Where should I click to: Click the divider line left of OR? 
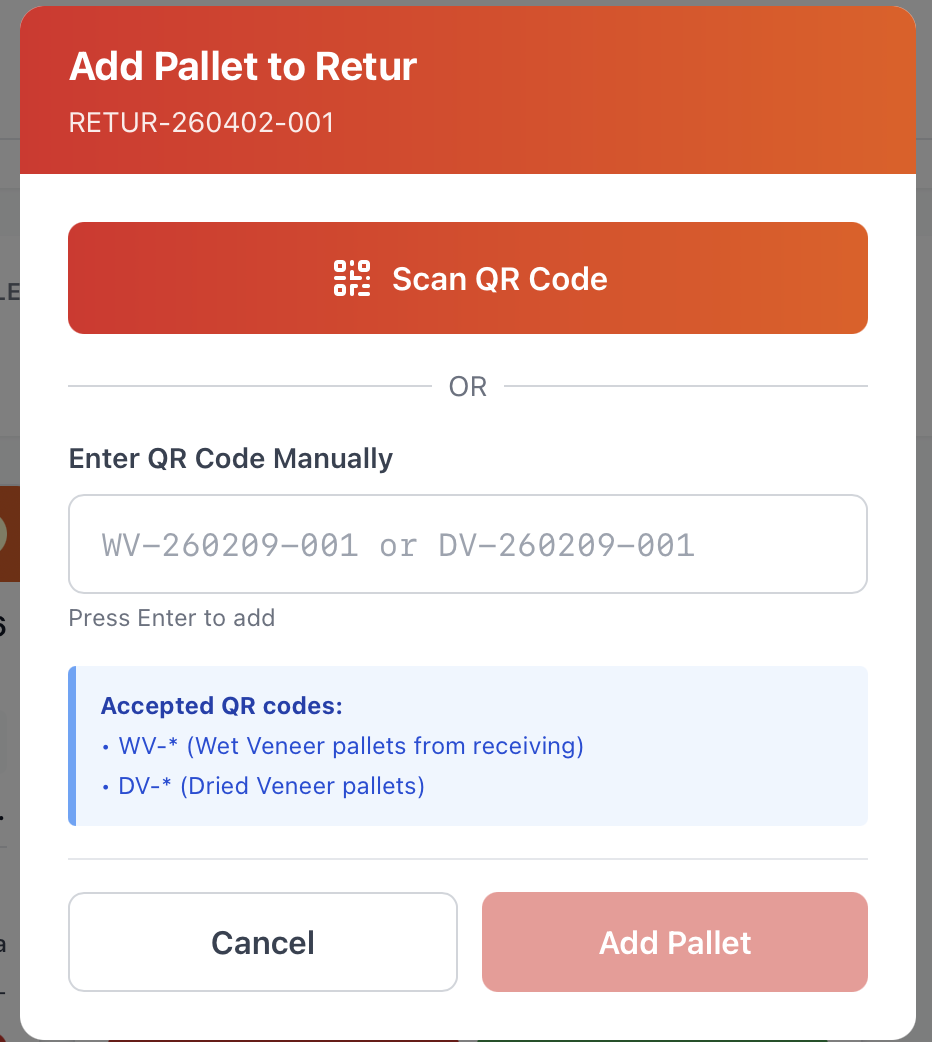[248, 386]
